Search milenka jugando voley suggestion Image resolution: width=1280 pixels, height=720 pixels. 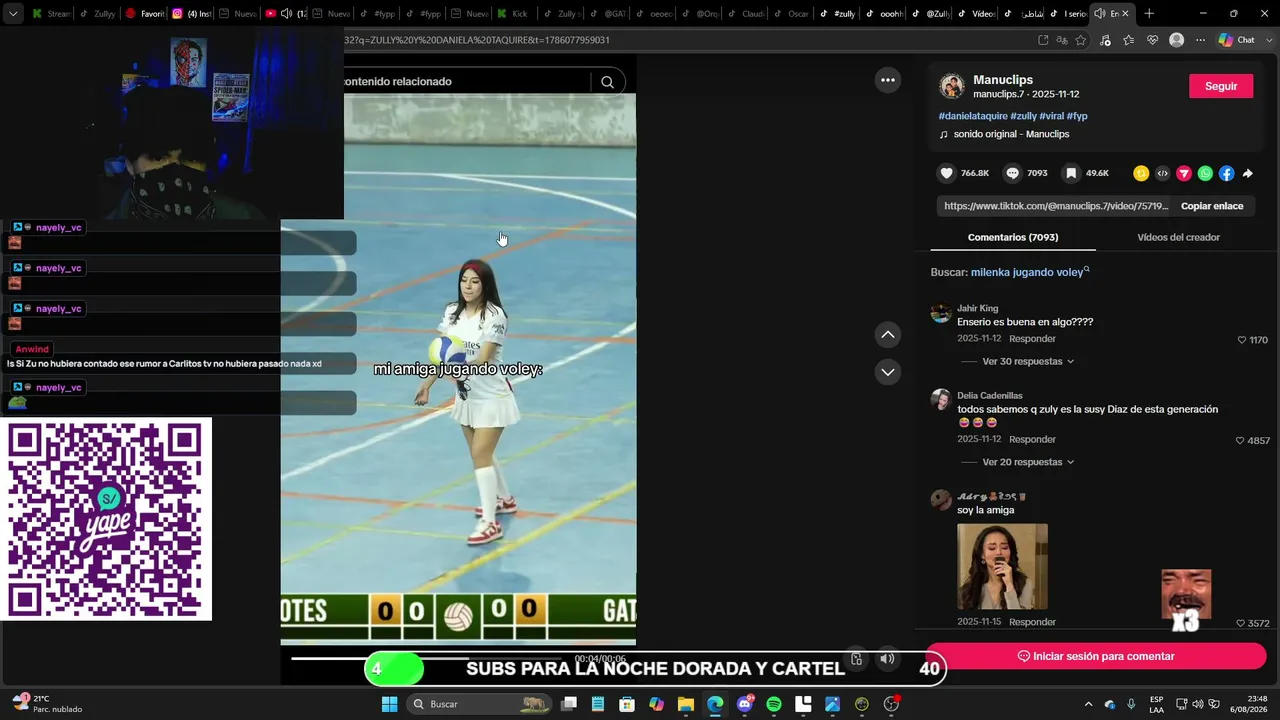pos(1030,272)
